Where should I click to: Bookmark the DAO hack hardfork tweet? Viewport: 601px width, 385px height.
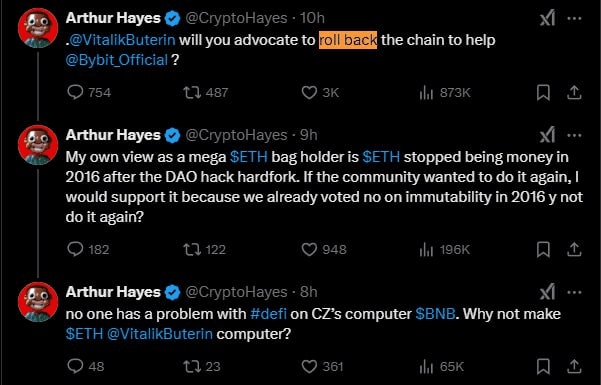tap(543, 250)
